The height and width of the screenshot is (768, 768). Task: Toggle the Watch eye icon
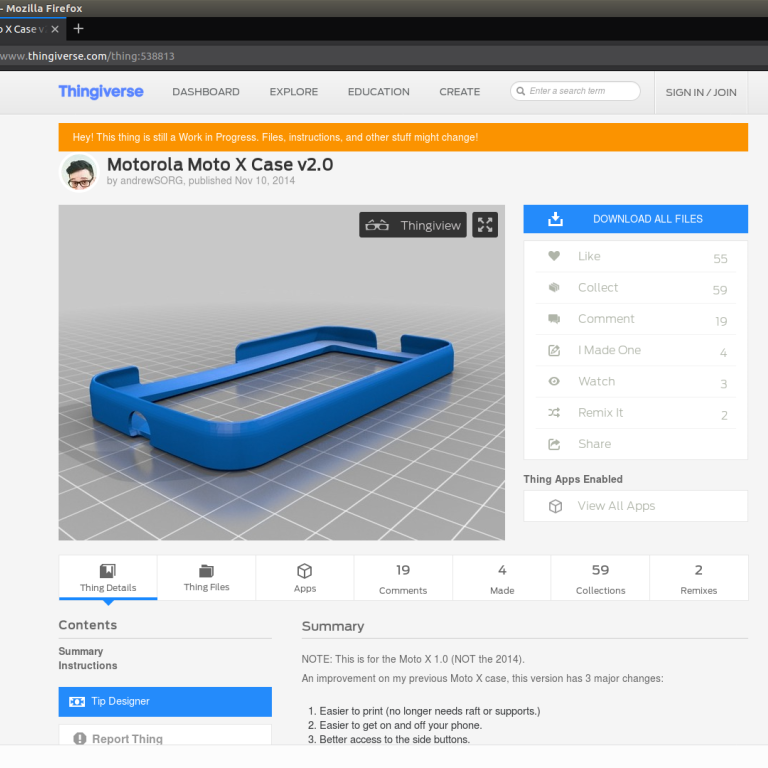coord(554,381)
